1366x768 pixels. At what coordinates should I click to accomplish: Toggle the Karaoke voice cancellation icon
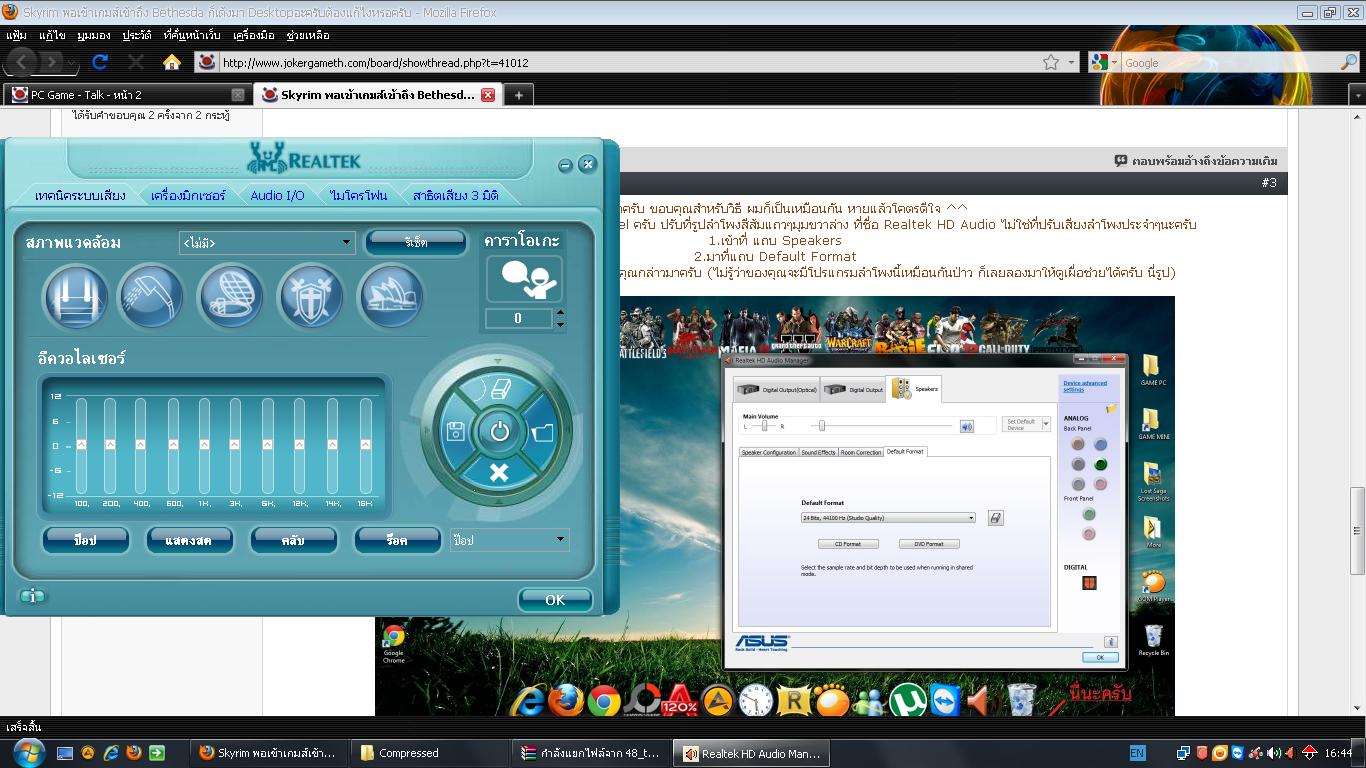click(x=524, y=279)
